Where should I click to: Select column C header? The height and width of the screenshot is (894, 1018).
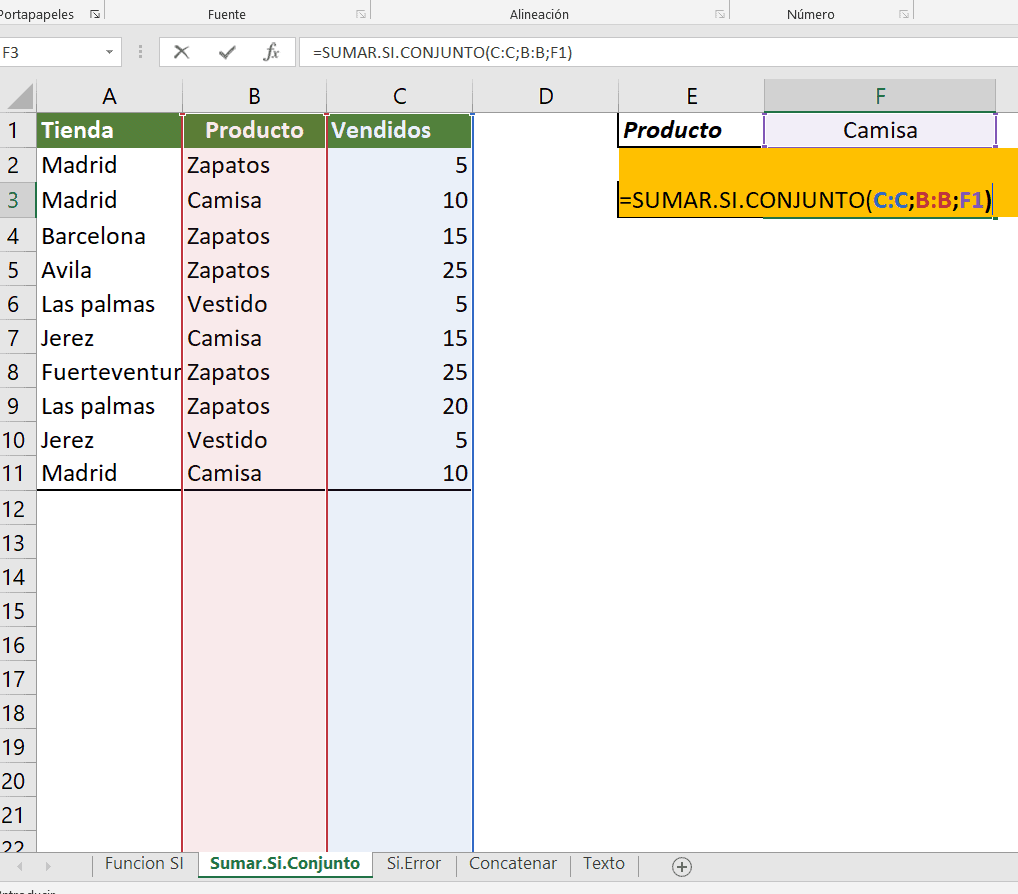click(400, 96)
